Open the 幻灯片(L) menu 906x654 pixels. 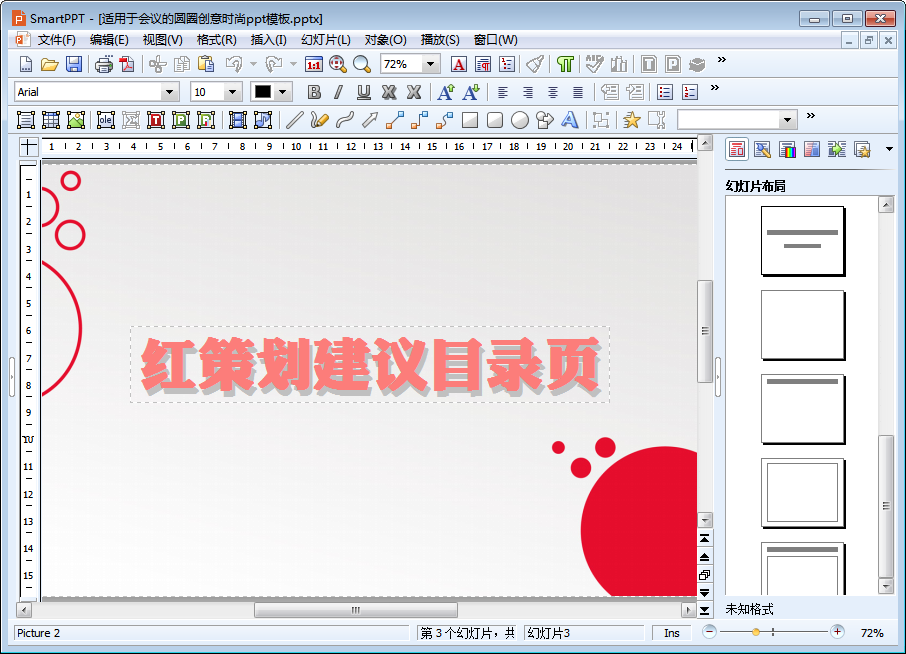coord(325,40)
